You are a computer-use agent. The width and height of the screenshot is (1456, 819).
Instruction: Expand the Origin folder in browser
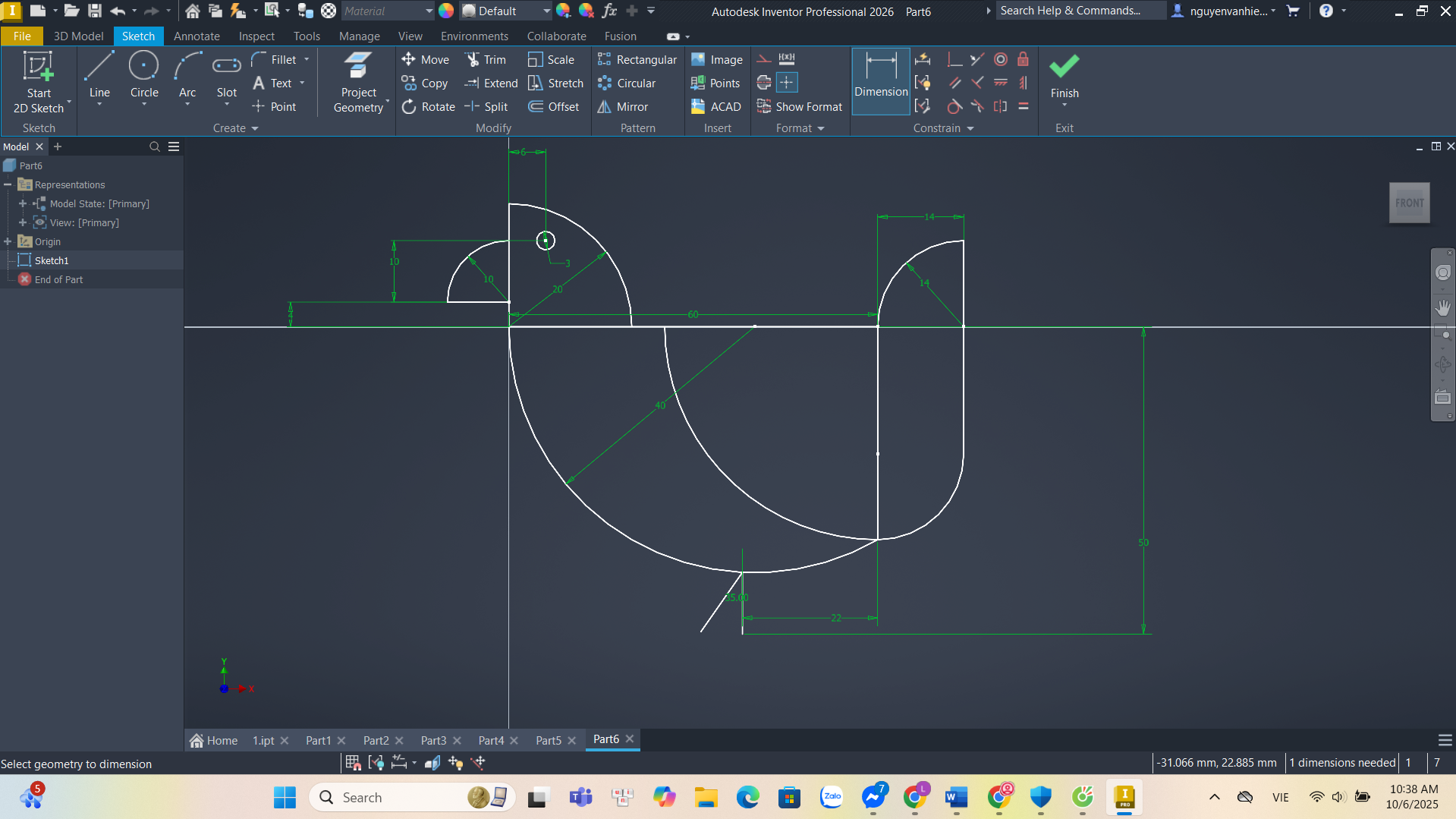(8, 241)
